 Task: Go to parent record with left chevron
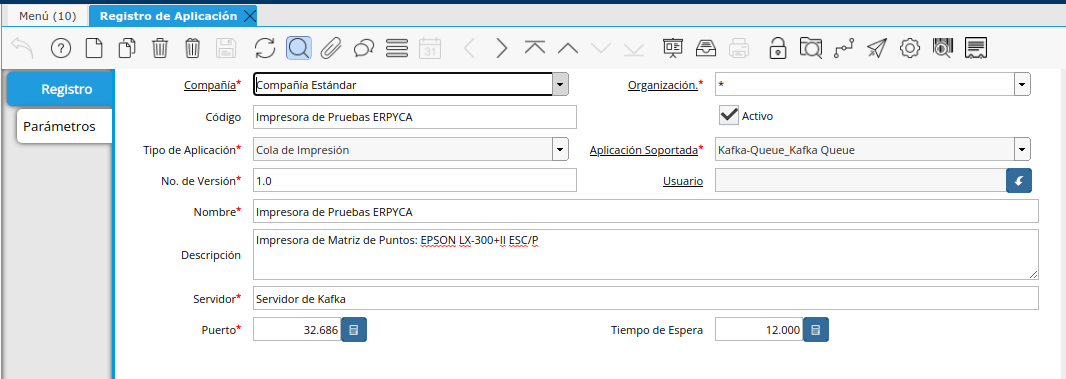469,48
